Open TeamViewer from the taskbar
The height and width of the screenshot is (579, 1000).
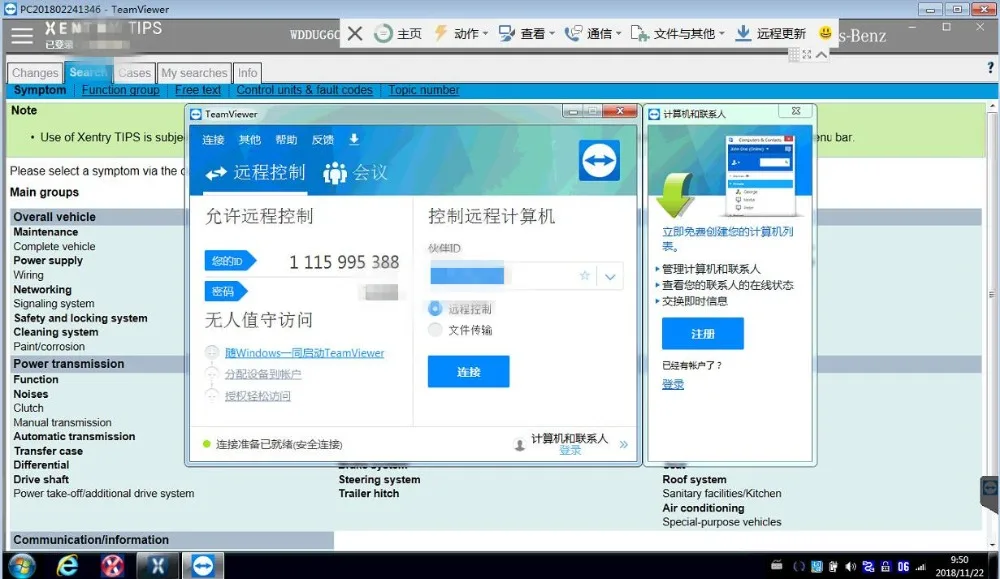point(202,566)
